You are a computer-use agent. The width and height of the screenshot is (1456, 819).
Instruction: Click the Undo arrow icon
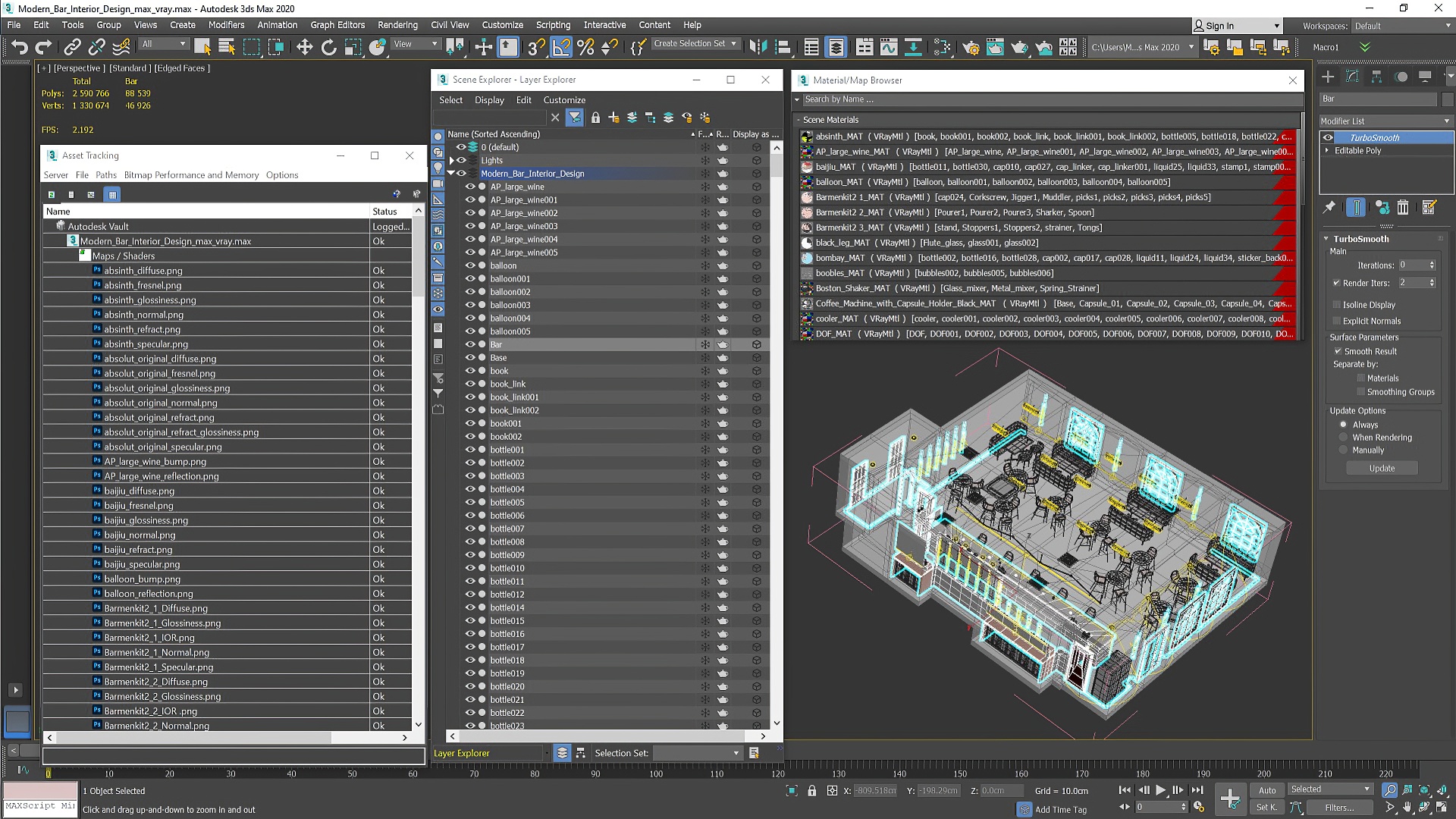[19, 47]
